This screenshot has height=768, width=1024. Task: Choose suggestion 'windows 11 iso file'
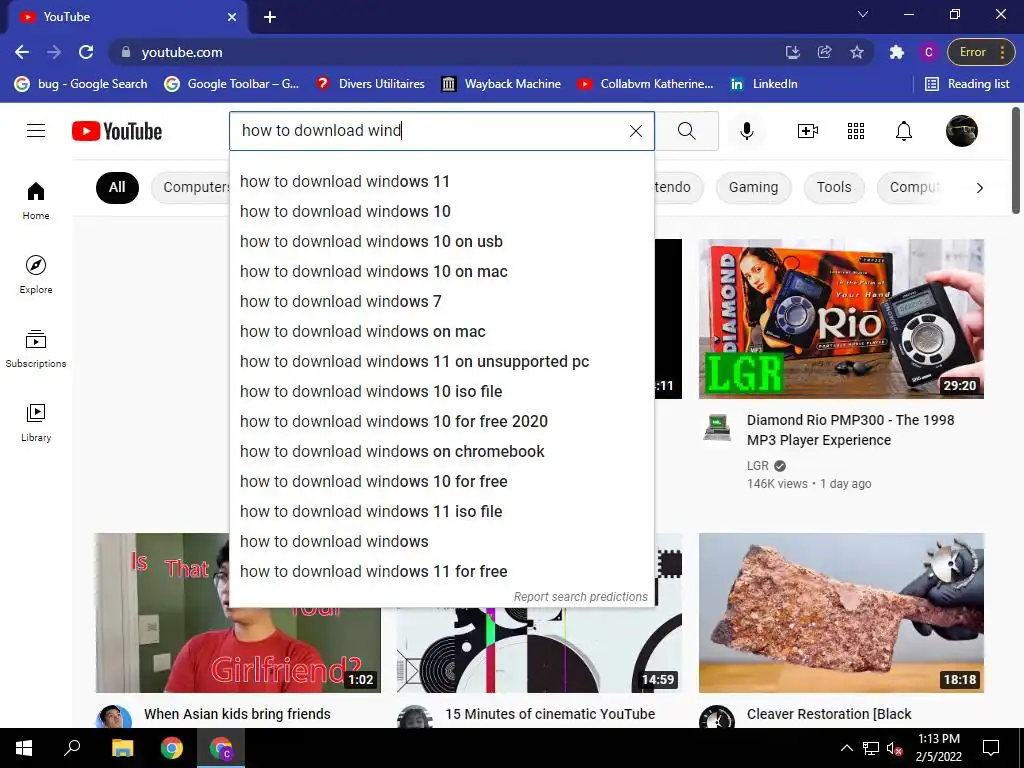[x=441, y=511]
